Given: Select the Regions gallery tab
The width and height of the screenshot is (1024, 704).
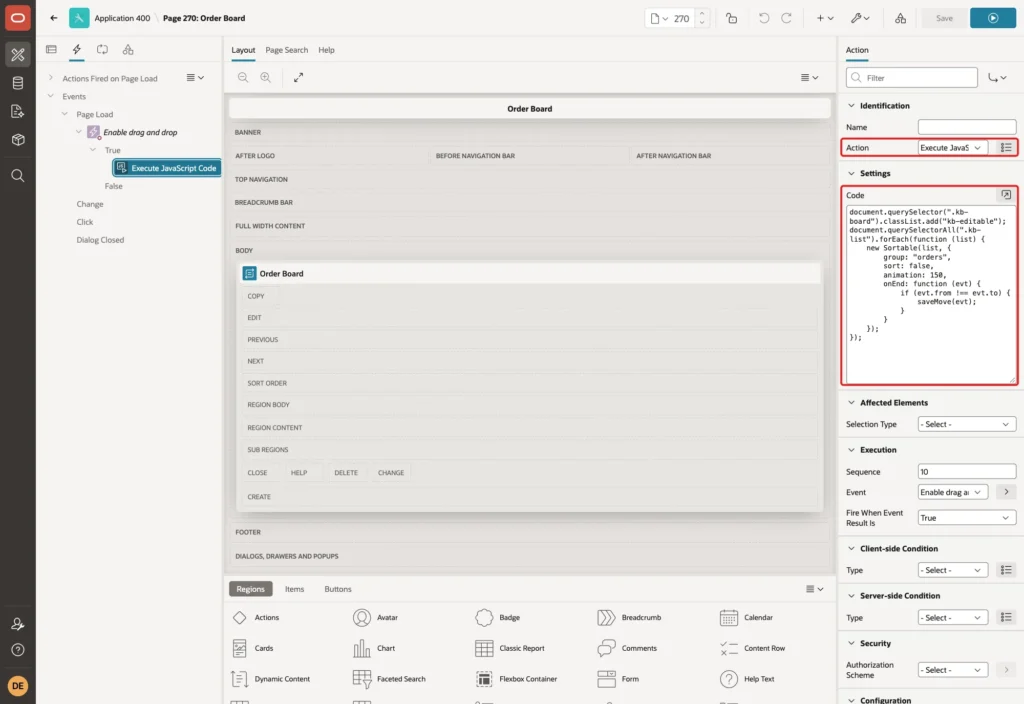Looking at the screenshot, I should tap(250, 589).
